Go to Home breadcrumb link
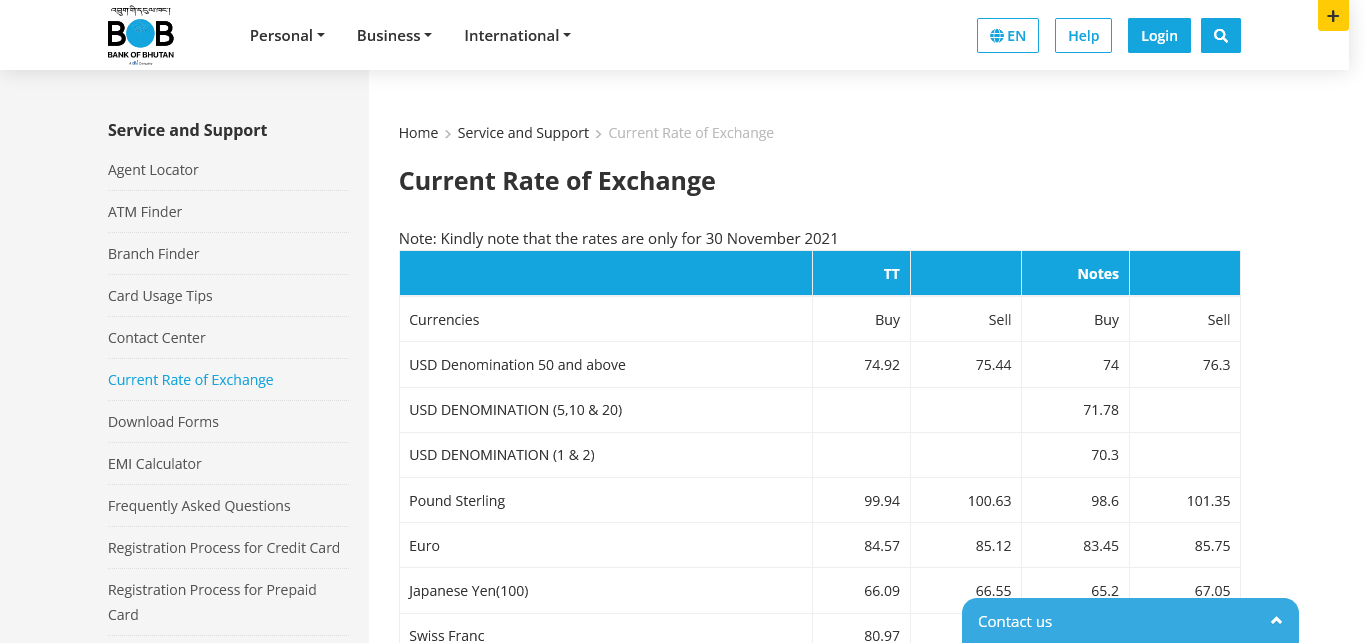Viewport: 1366px width, 643px height. (418, 133)
